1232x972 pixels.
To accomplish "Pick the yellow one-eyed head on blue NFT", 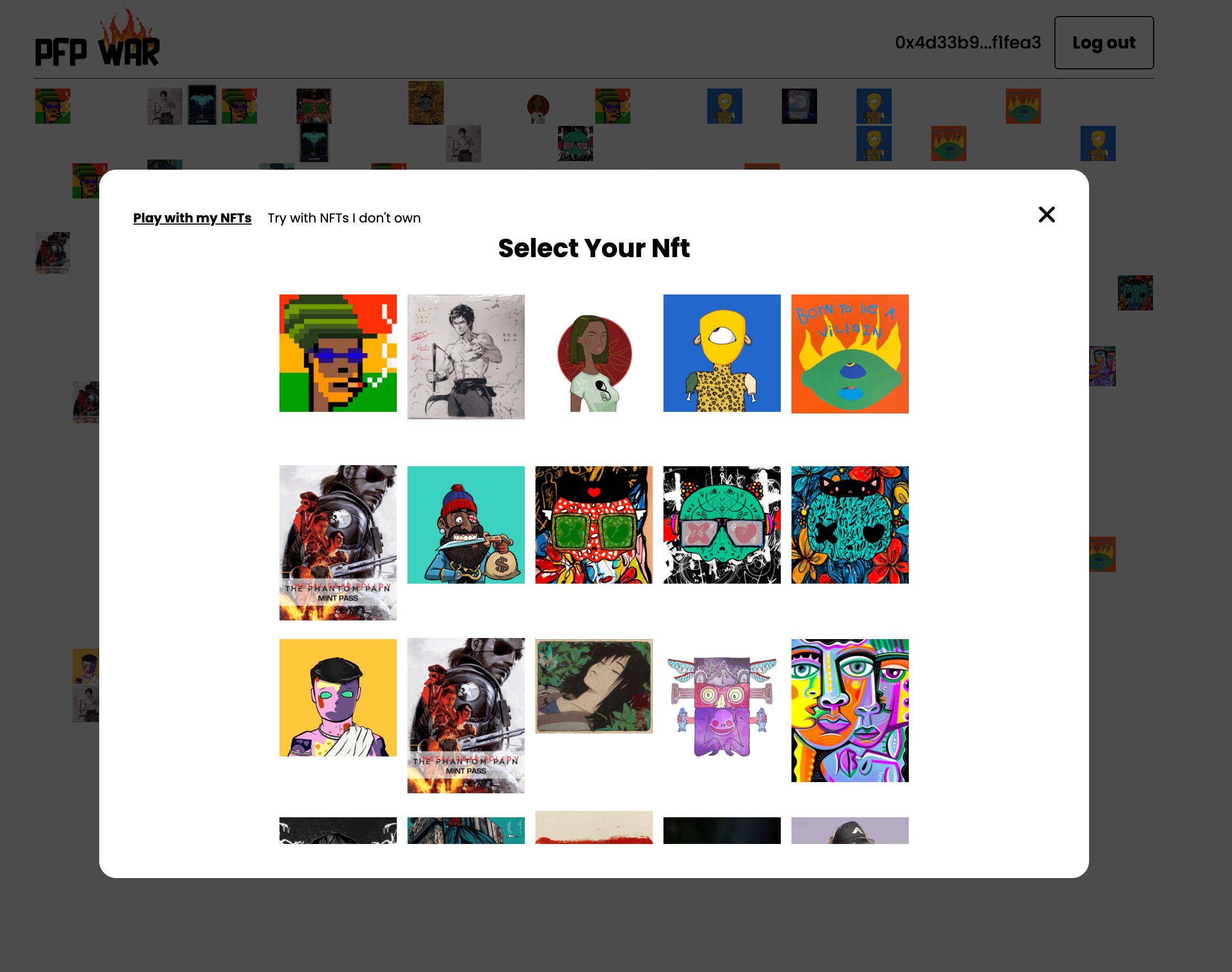I will tap(722, 353).
